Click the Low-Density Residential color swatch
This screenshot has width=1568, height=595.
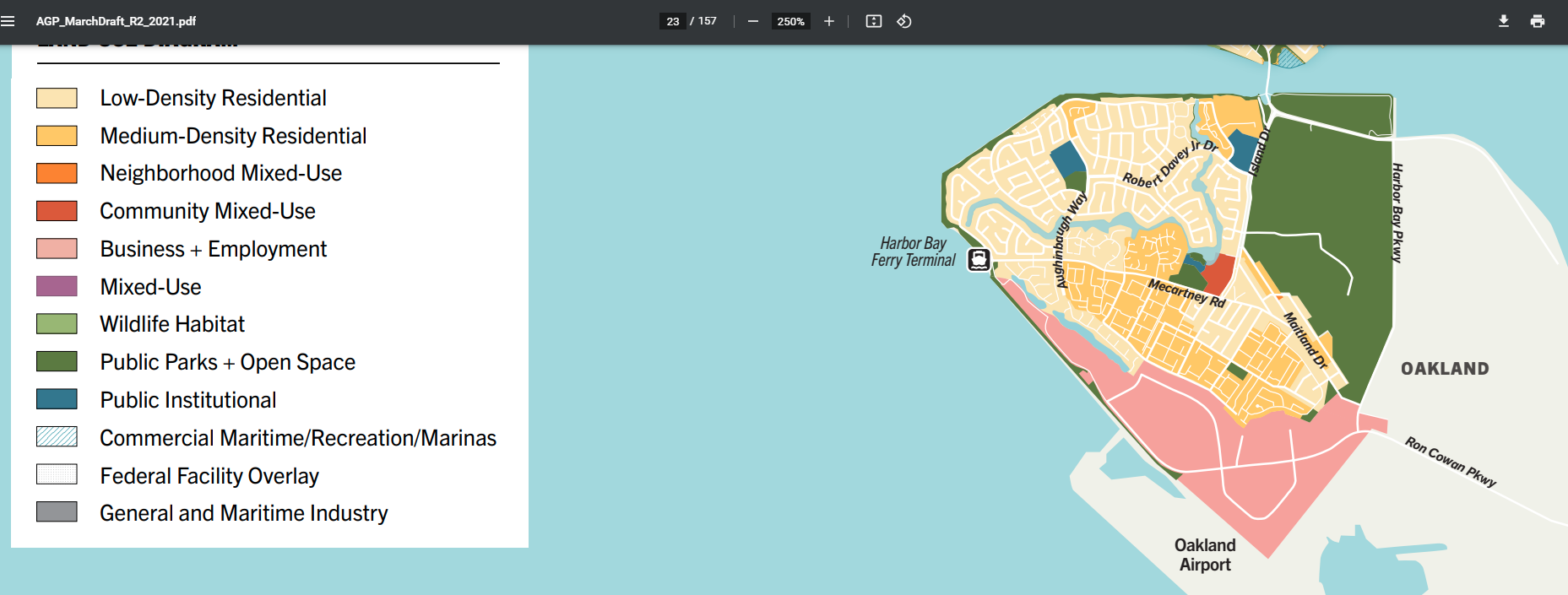pos(57,98)
